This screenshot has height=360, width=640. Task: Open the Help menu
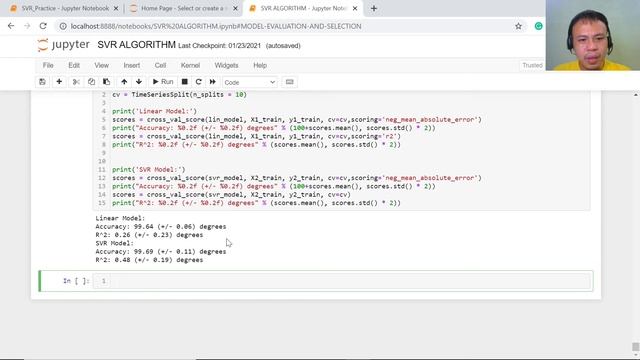(260, 65)
